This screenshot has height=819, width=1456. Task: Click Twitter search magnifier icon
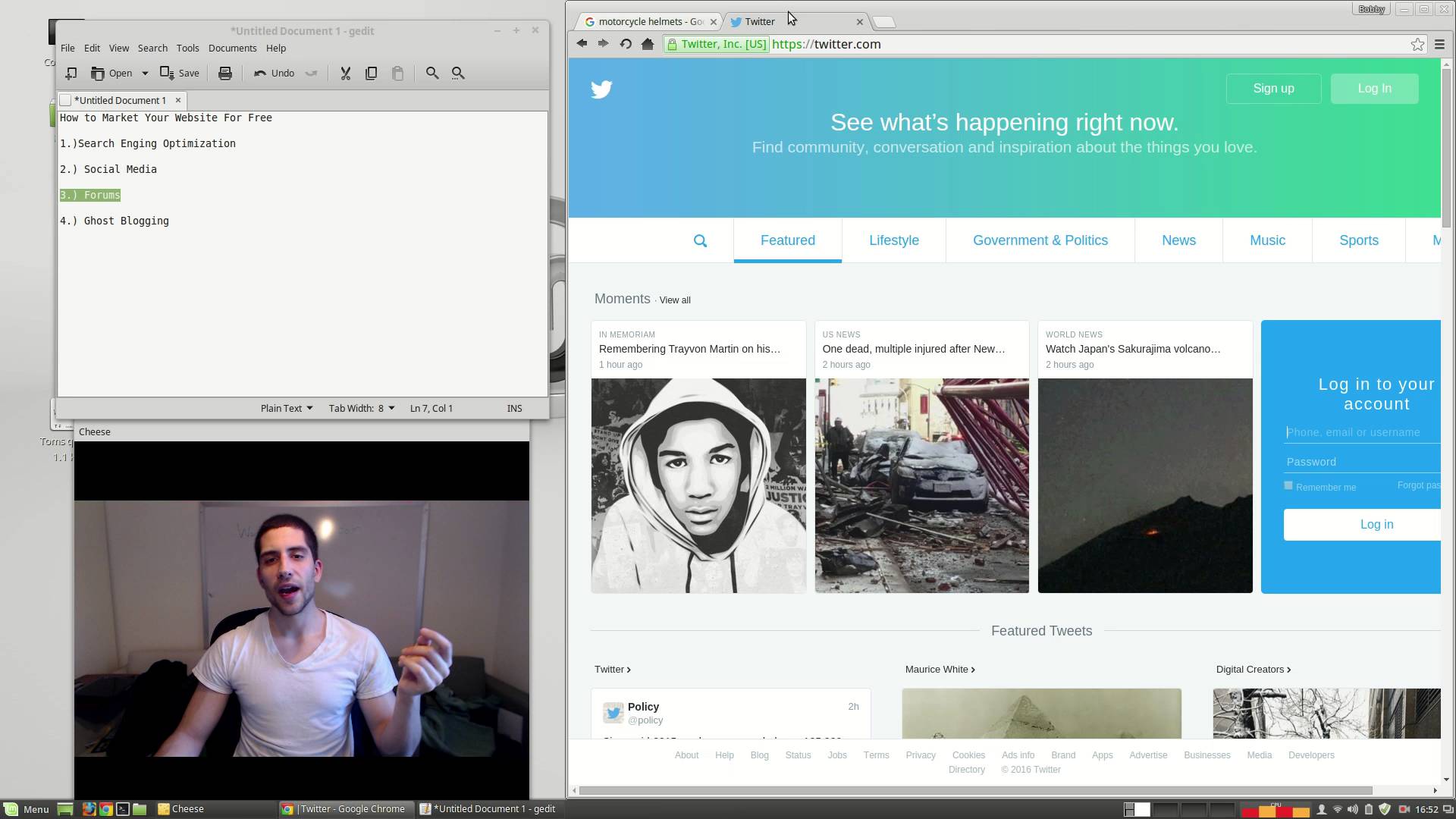[700, 241]
